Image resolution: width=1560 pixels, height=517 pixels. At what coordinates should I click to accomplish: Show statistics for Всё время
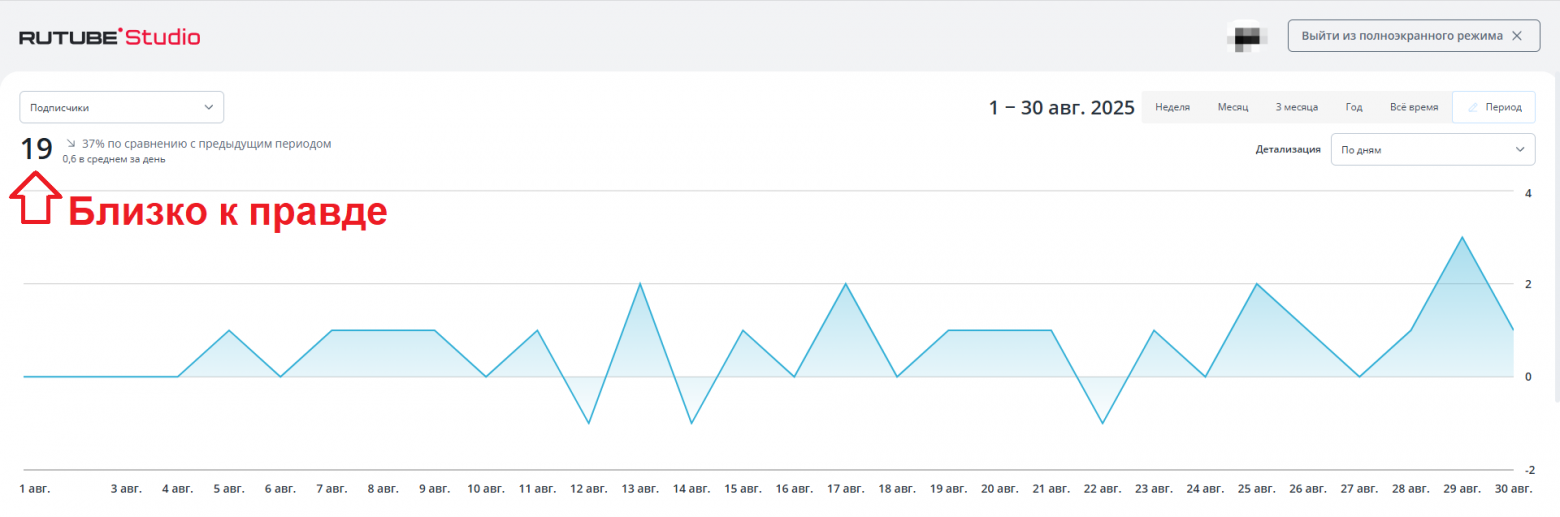[1414, 107]
